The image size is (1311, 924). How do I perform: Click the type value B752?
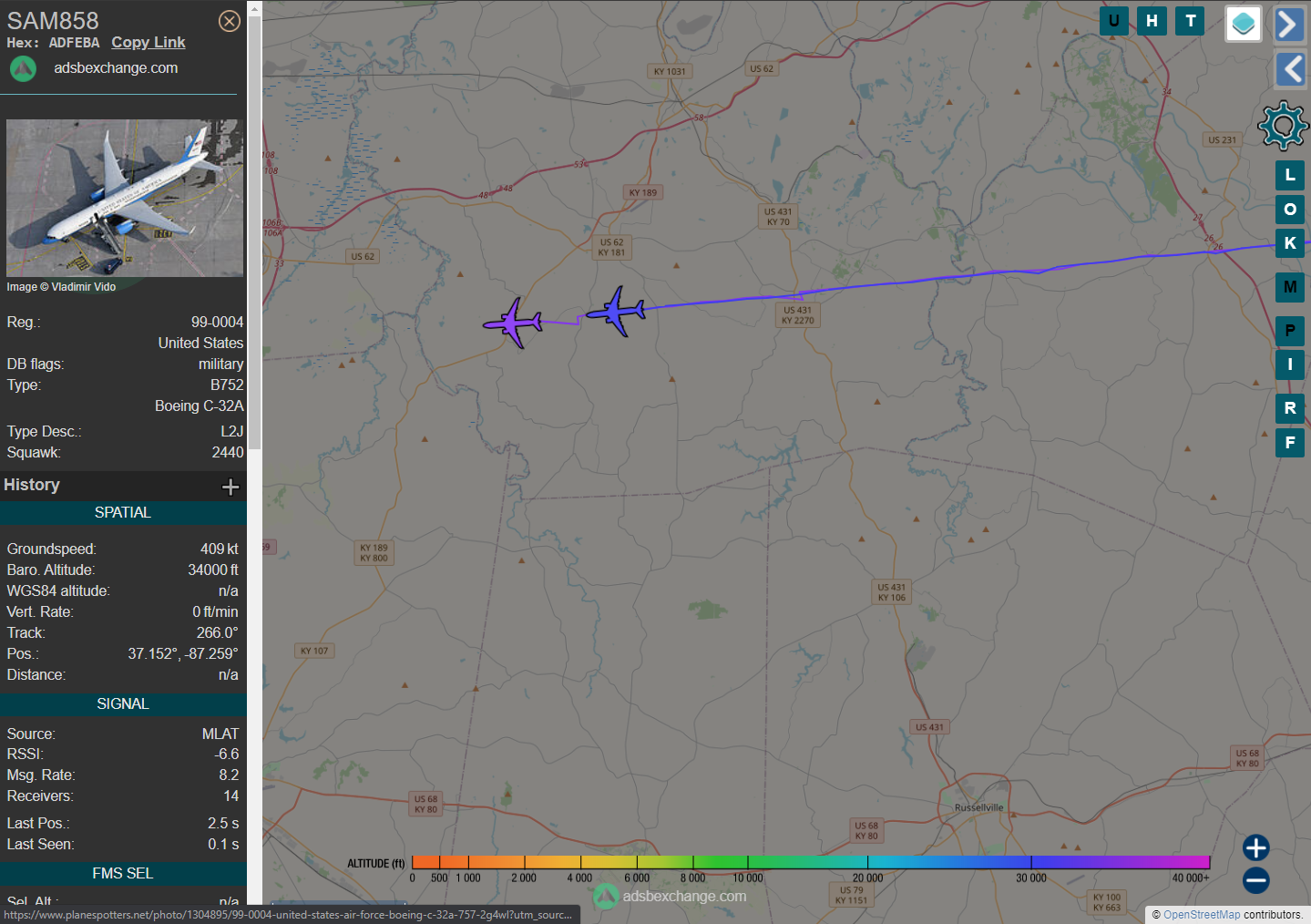(x=227, y=385)
